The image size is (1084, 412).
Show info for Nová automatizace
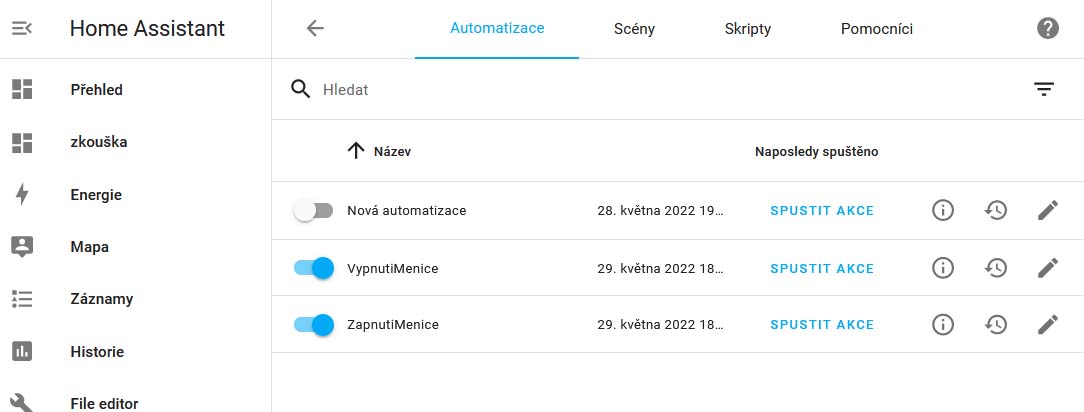tap(942, 211)
